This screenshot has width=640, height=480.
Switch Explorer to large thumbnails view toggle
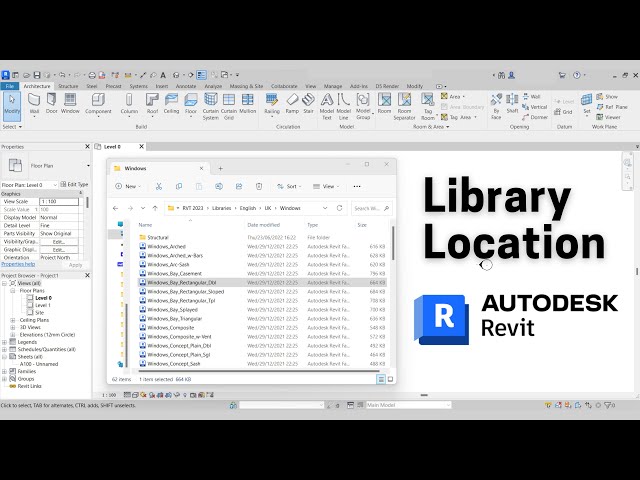[390, 379]
